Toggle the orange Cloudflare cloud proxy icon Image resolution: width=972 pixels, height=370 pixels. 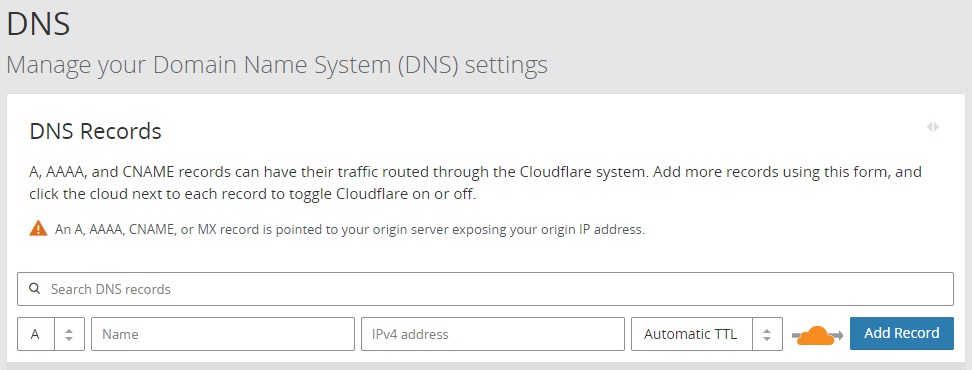coord(816,335)
